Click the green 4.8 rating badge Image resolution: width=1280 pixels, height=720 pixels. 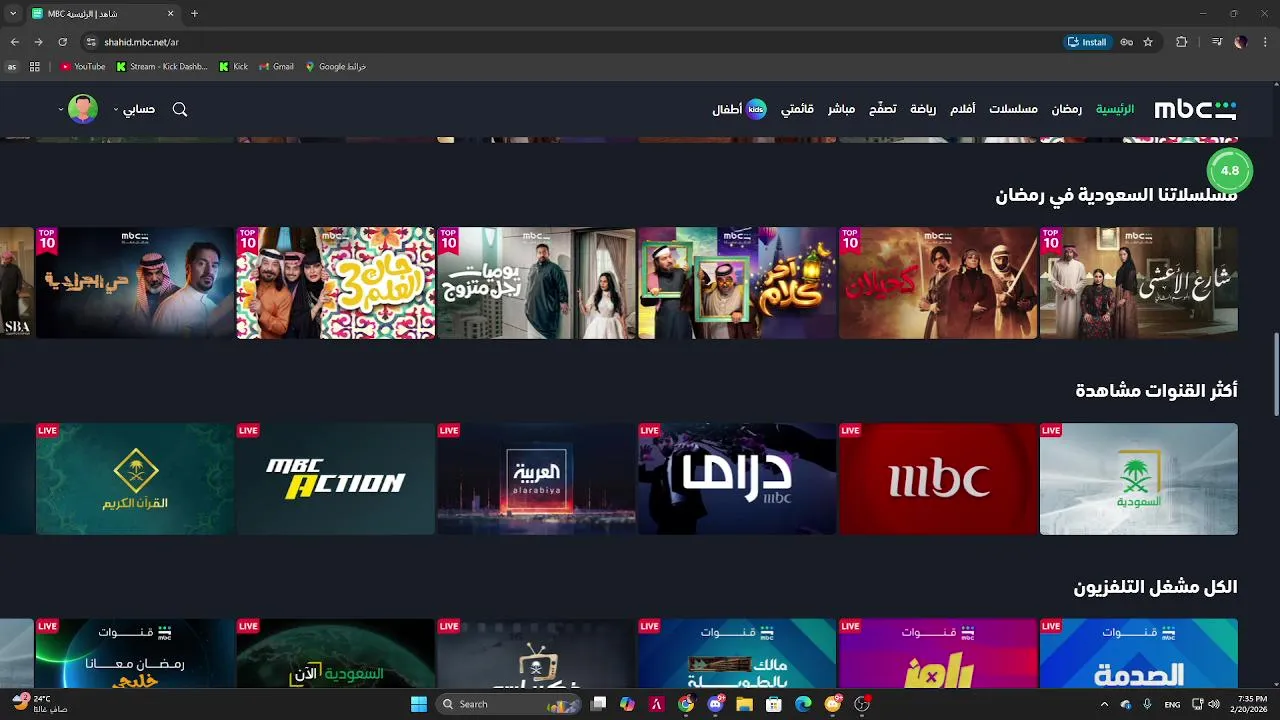click(1230, 170)
